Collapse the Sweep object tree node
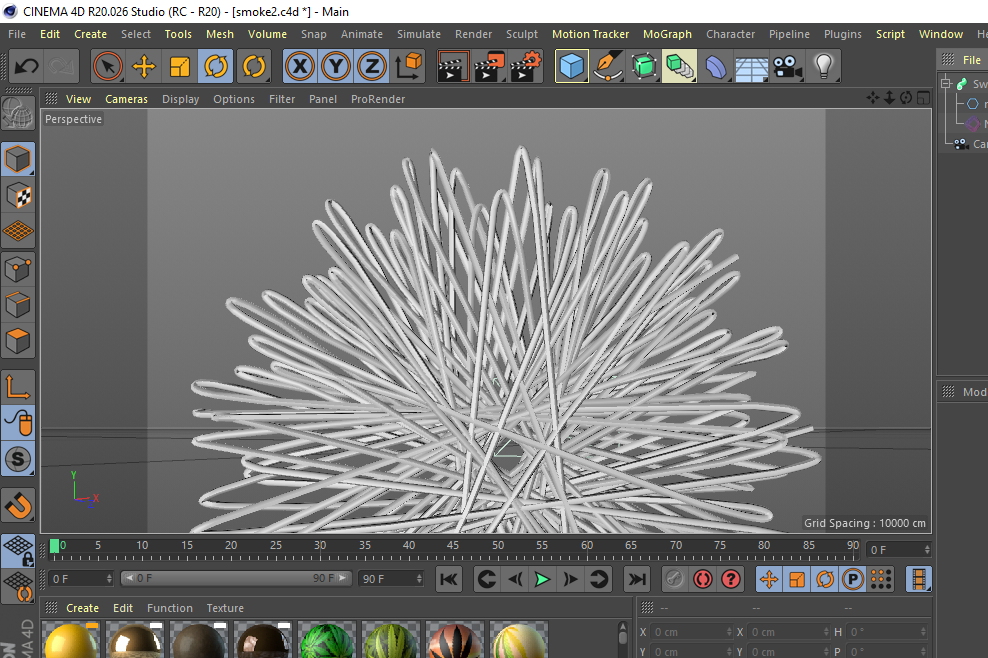 click(x=946, y=83)
